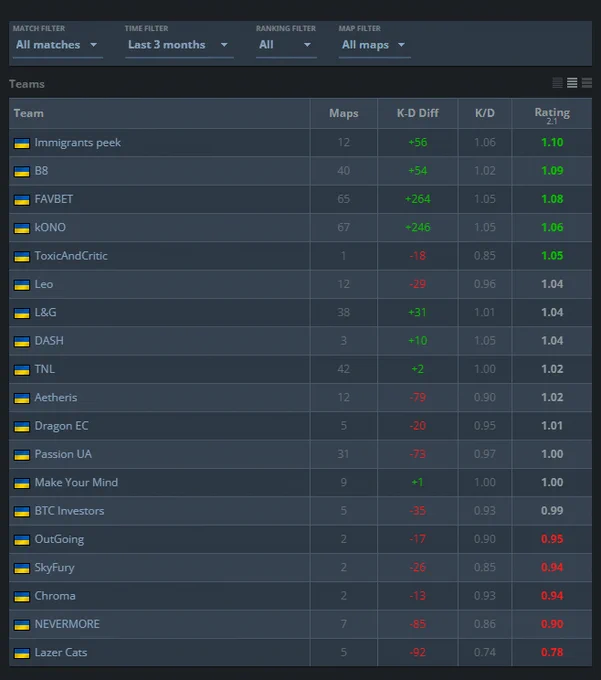Open the Match Filter 'All matches' dropdown
Image resolution: width=601 pixels, height=680 pixels.
tap(57, 45)
